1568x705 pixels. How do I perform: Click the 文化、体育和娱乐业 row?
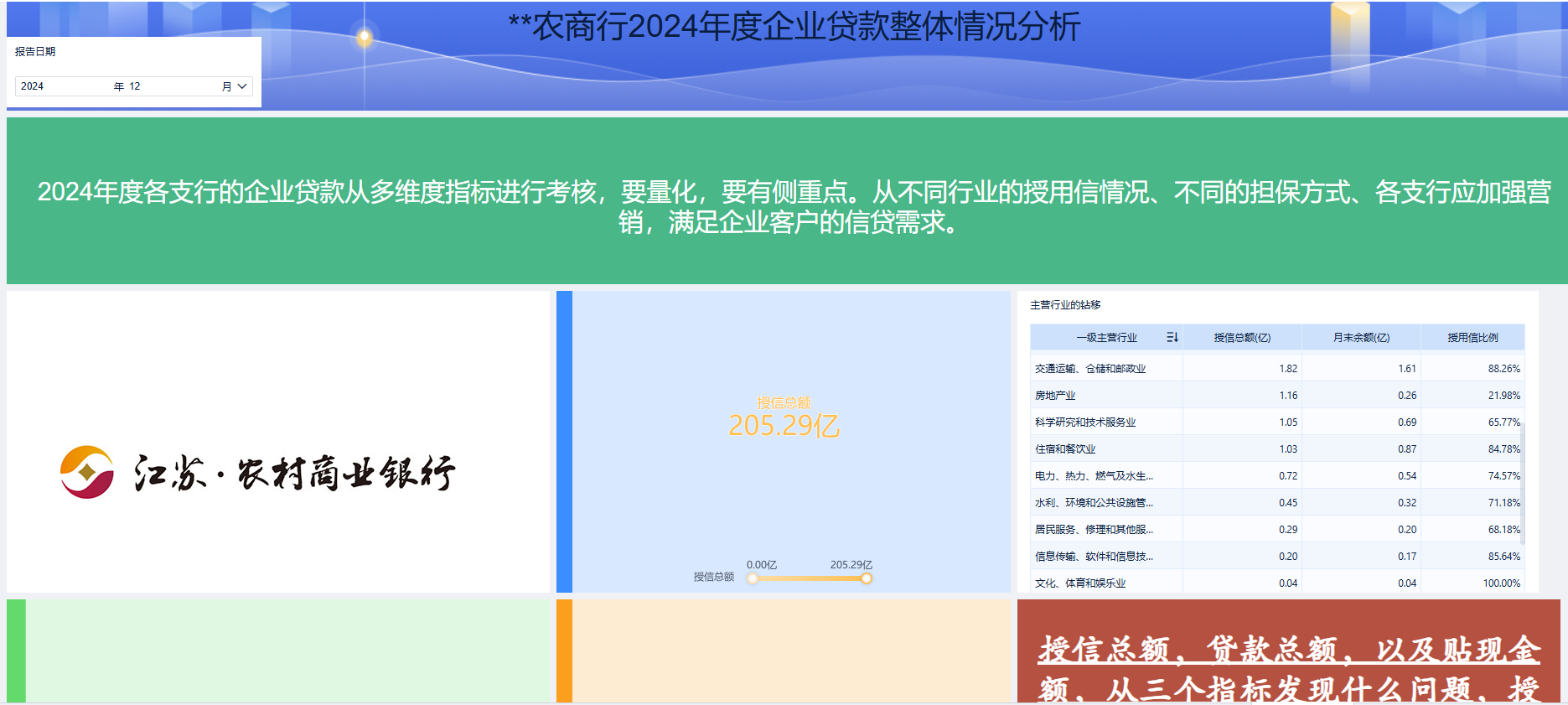[1079, 583]
